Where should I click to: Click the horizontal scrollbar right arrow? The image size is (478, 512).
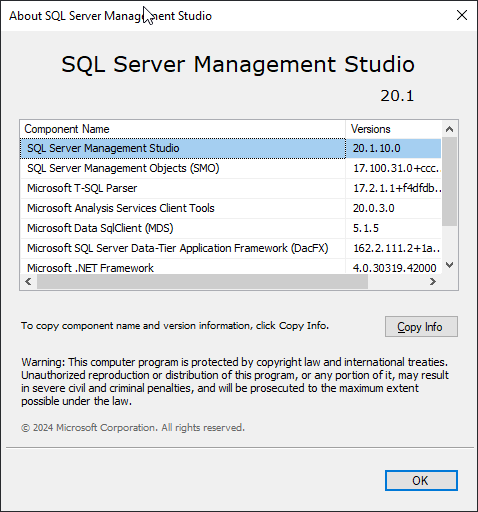point(433,282)
